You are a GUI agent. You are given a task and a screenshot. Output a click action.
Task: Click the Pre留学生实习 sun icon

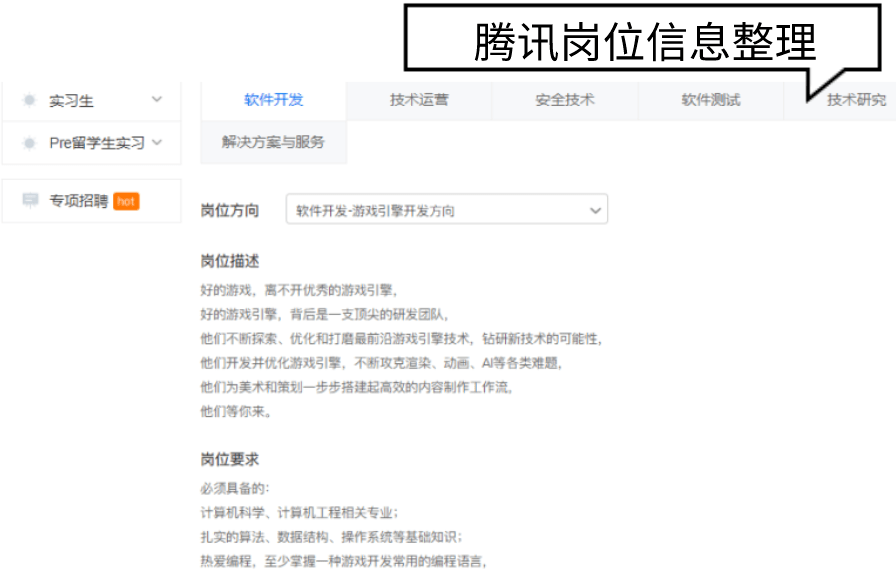29,142
